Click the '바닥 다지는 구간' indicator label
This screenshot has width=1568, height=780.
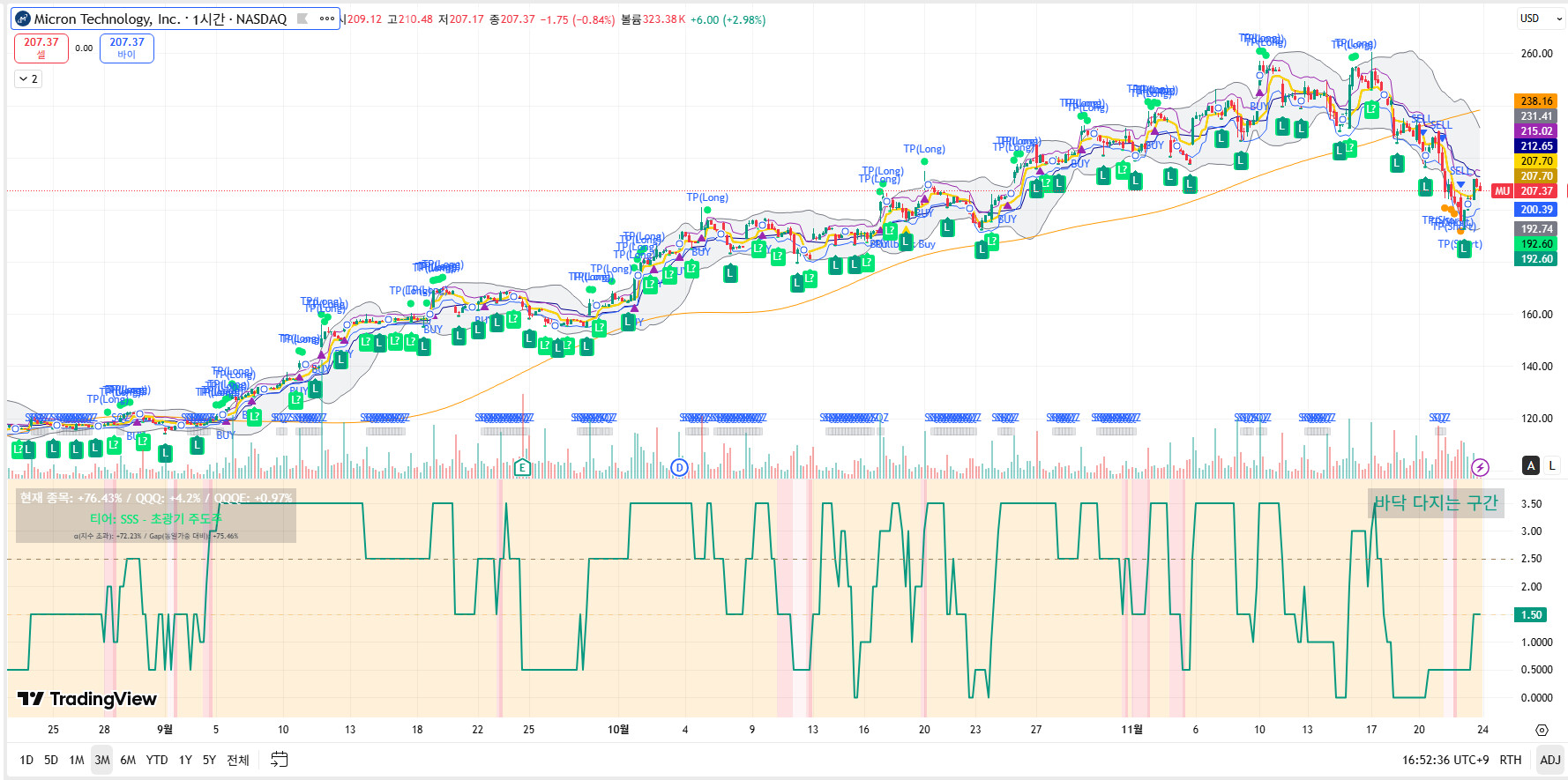coord(1436,502)
